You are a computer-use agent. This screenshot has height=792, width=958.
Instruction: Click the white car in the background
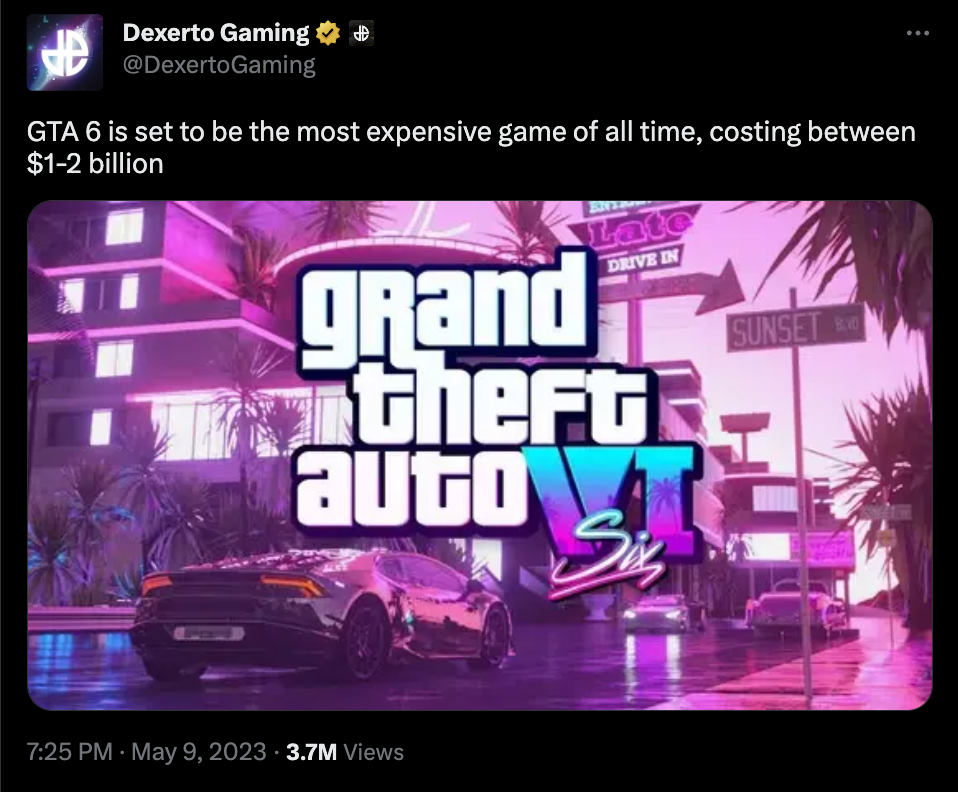(x=655, y=612)
